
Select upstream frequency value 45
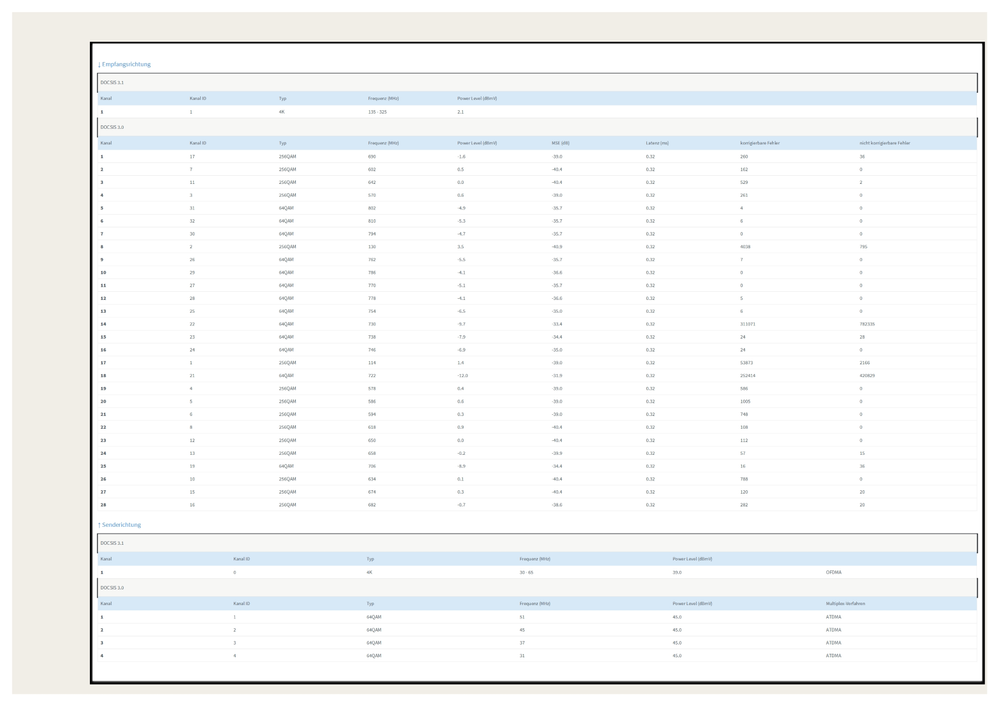tap(522, 630)
